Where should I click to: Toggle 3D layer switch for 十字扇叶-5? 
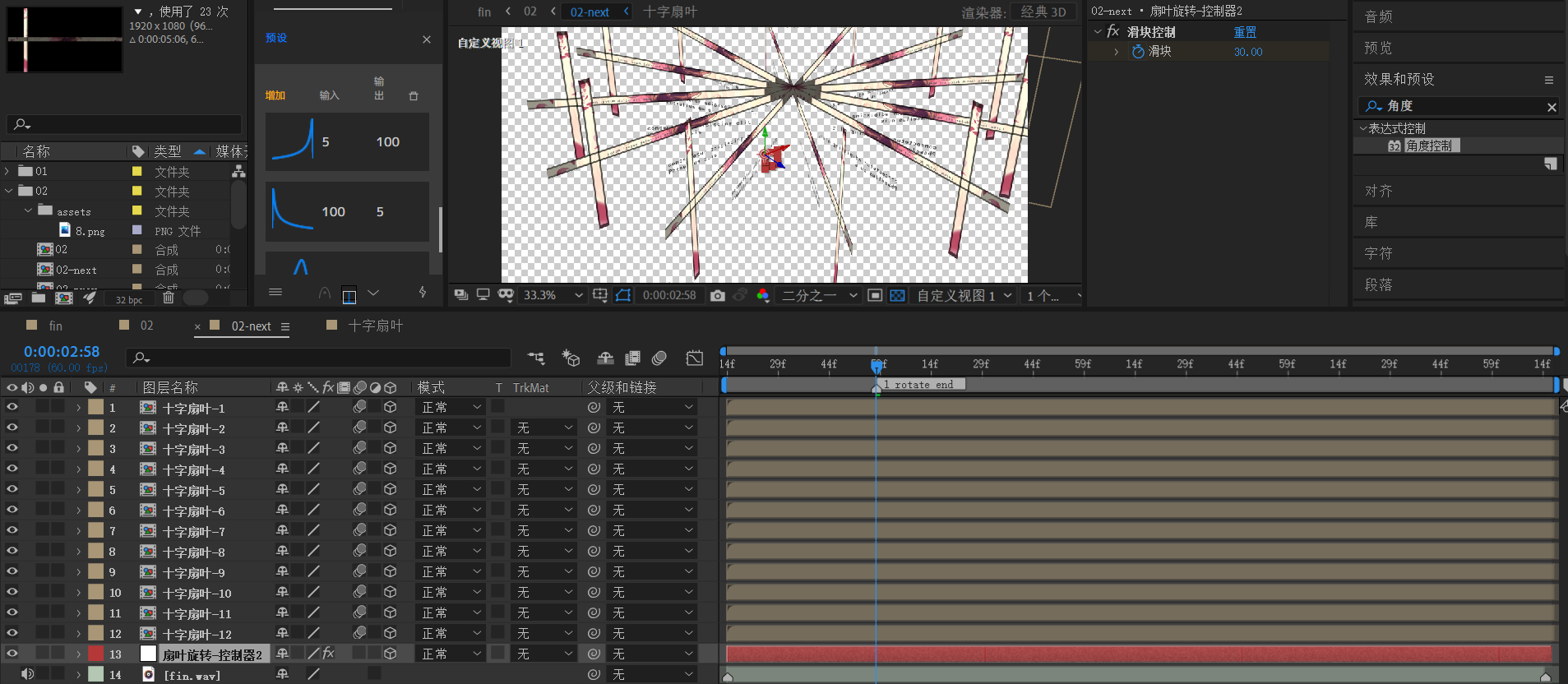391,489
